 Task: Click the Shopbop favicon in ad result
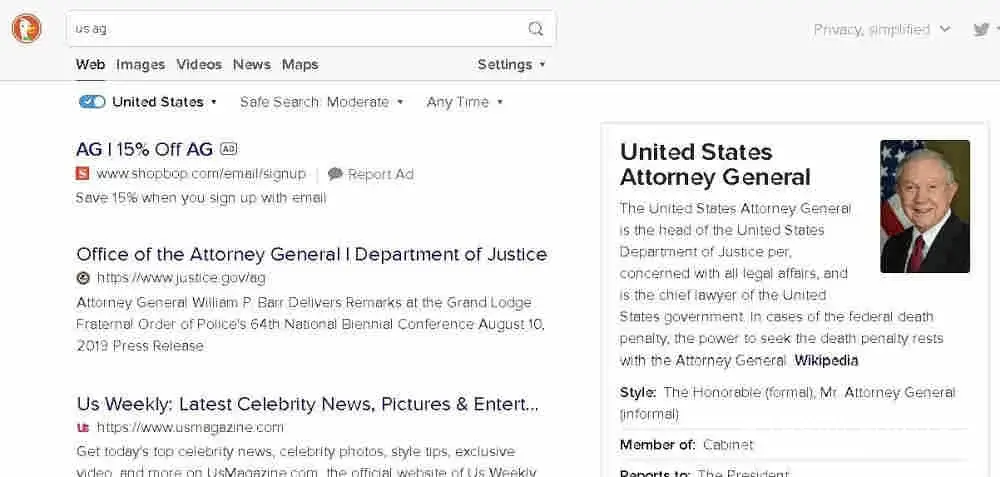pyautogui.click(x=82, y=173)
